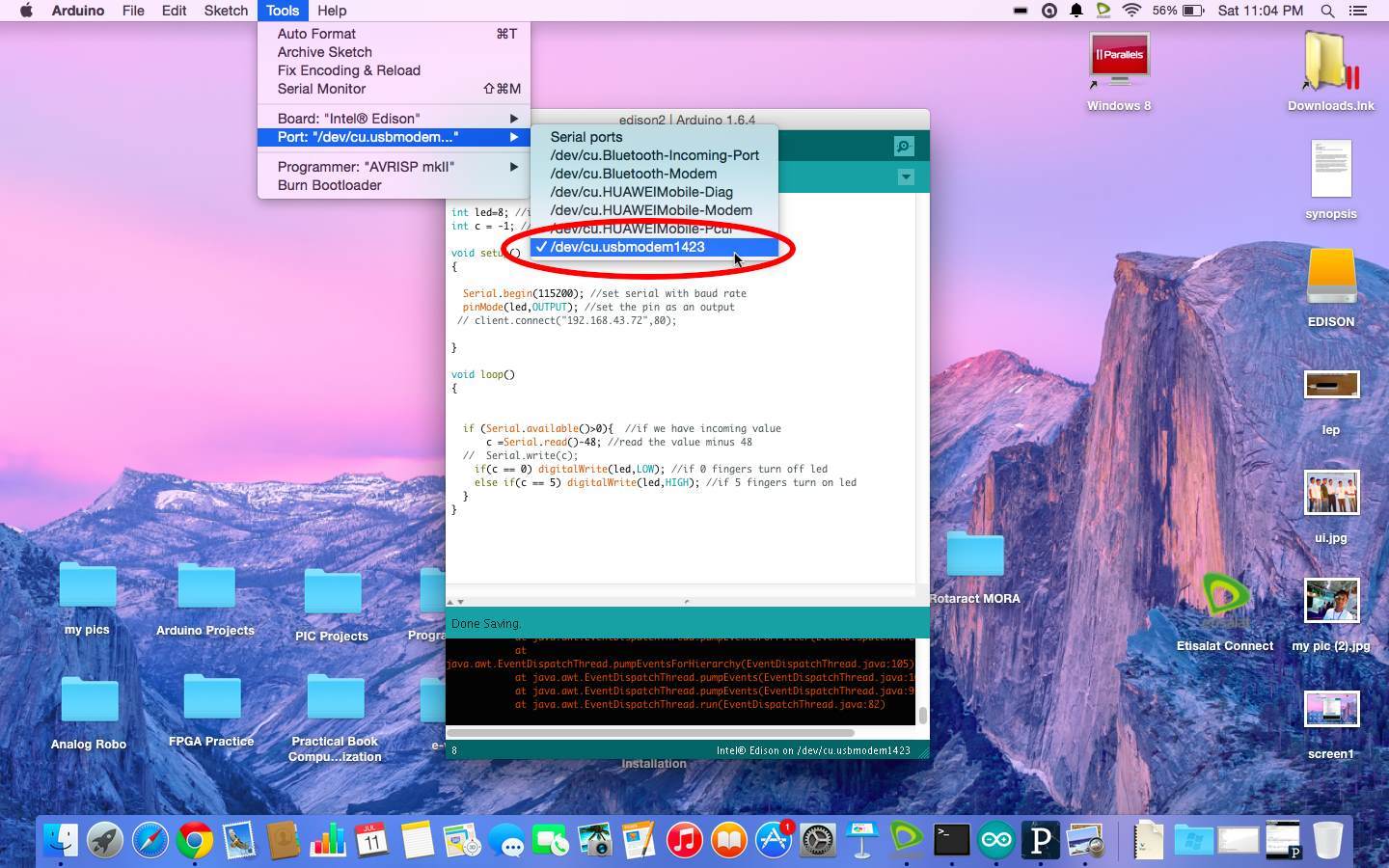Open System Preferences gear in Dock
Viewport: 1389px width, 868px height.
tap(818, 840)
